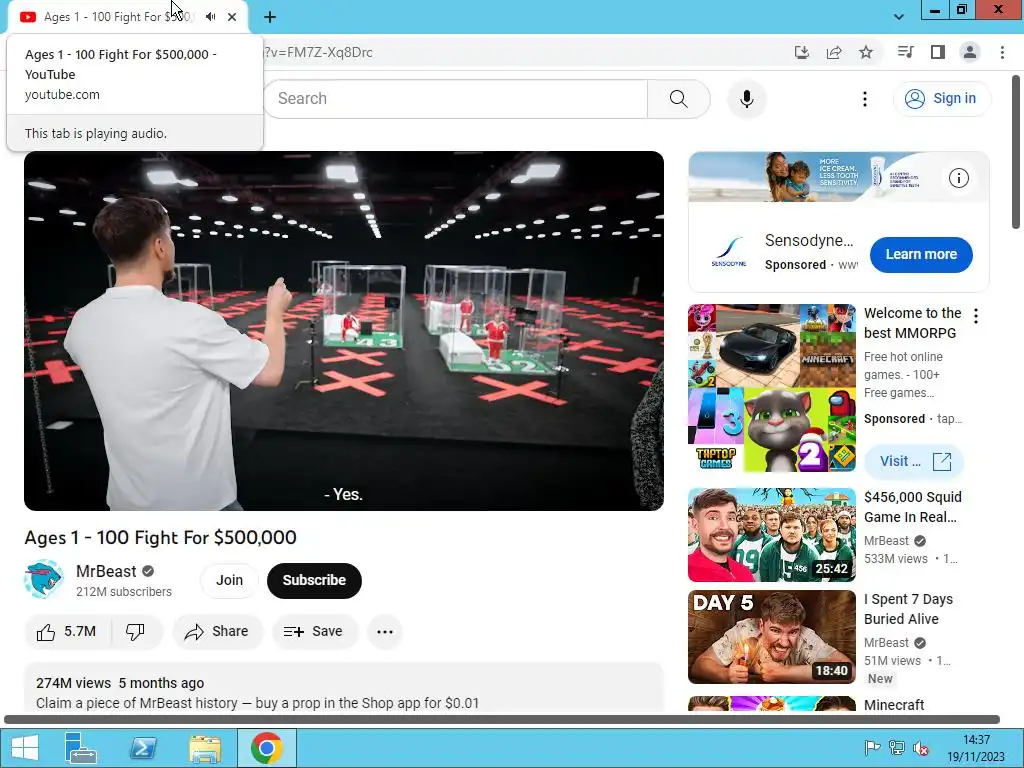The image size is (1024, 768).
Task: Expand the video description box
Action: (344, 688)
